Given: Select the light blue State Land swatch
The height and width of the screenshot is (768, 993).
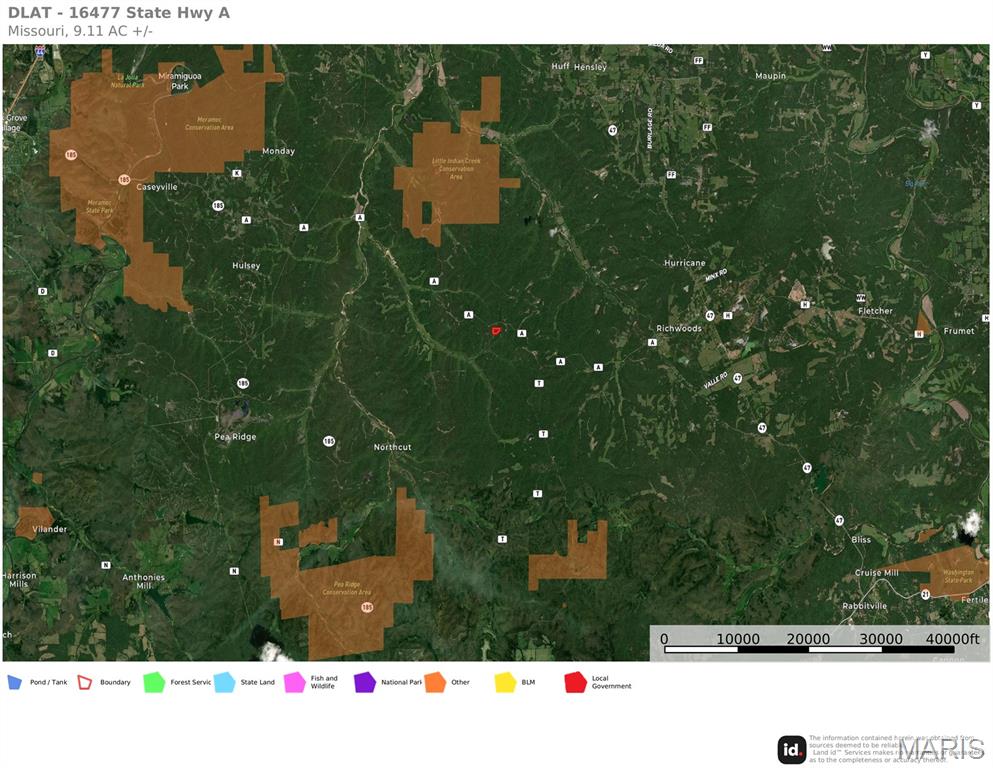Looking at the screenshot, I should pos(224,682).
